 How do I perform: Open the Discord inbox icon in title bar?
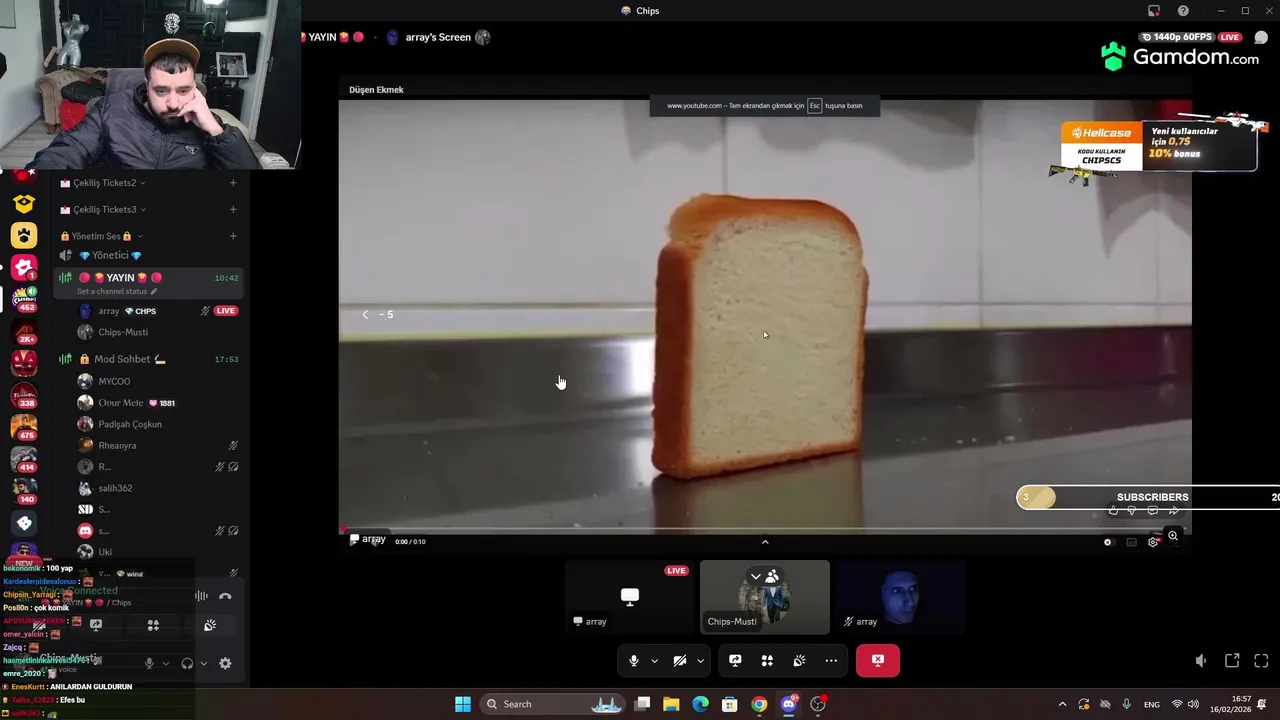1154,11
